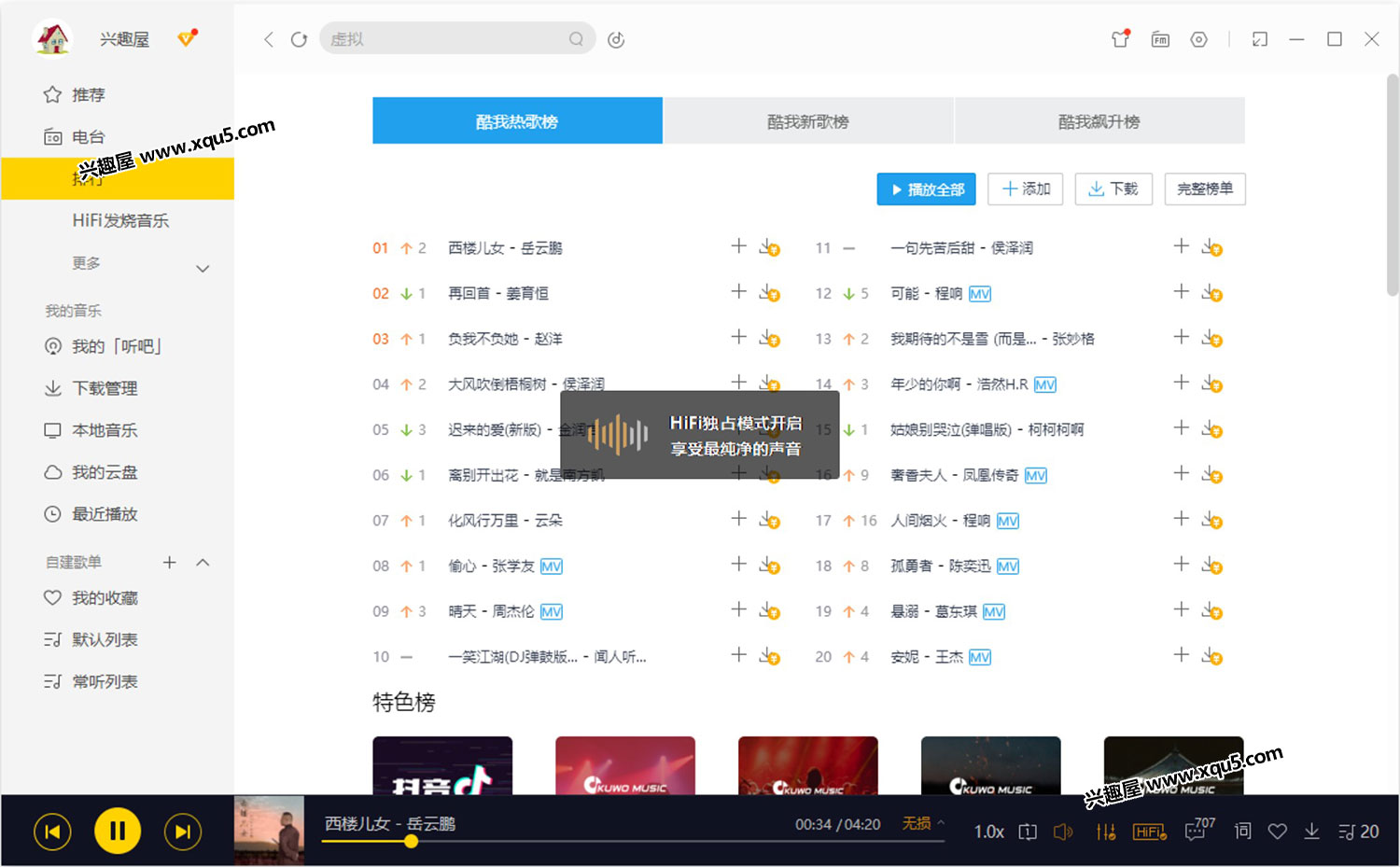The image size is (1400, 867).
Task: Open the skin shirt icon
Action: 1120,39
